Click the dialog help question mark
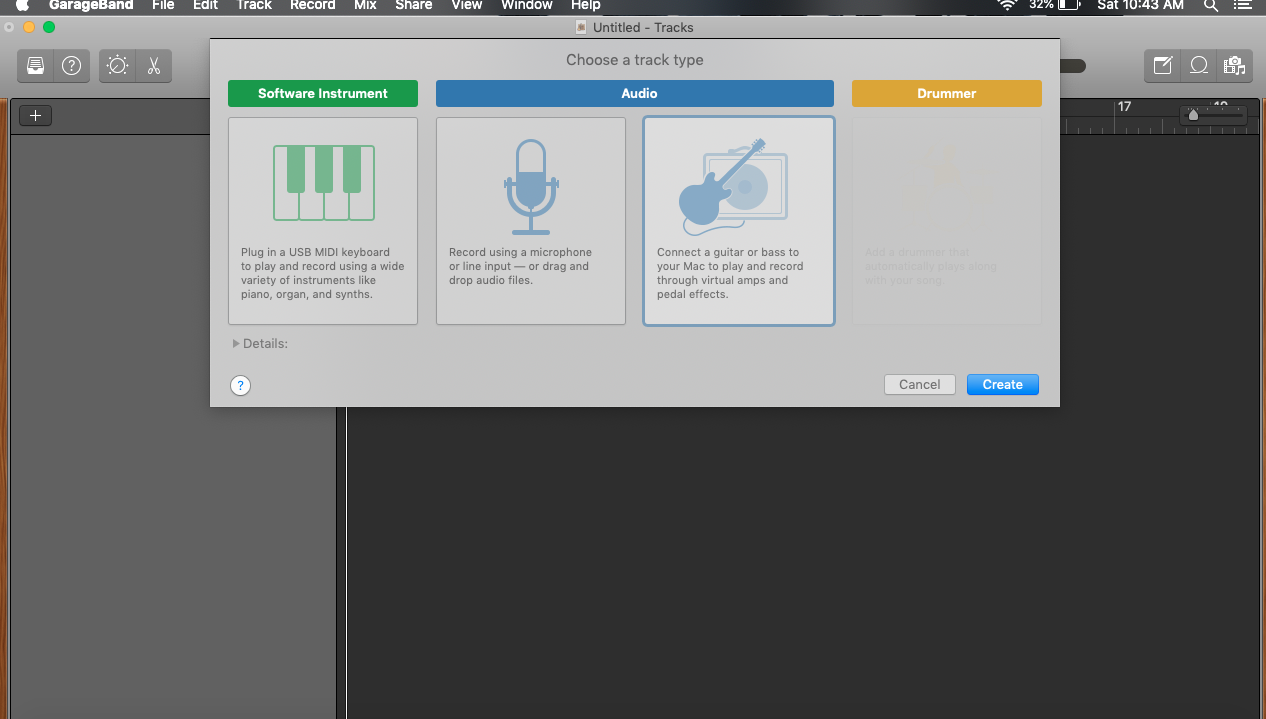 pos(240,385)
